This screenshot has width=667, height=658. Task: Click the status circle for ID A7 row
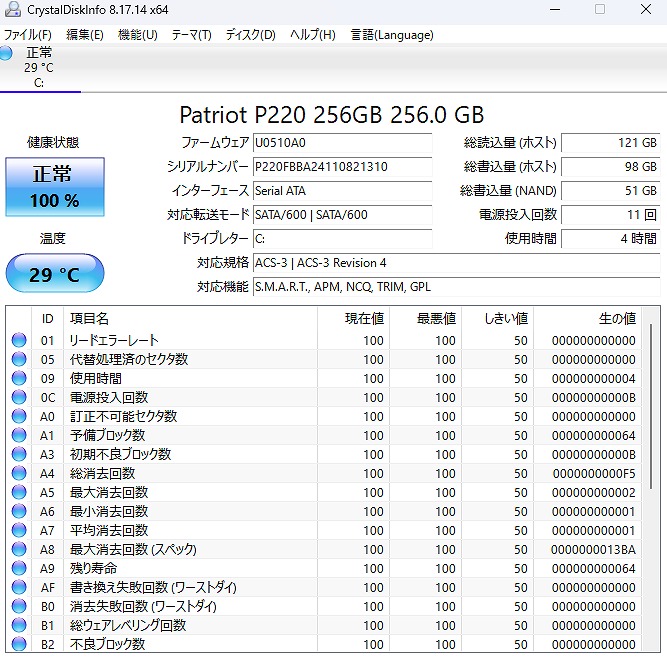click(x=19, y=530)
